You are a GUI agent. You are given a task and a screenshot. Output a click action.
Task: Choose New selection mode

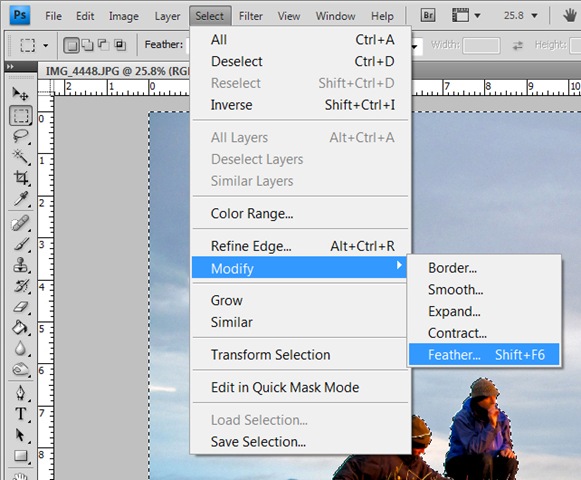tap(71, 45)
